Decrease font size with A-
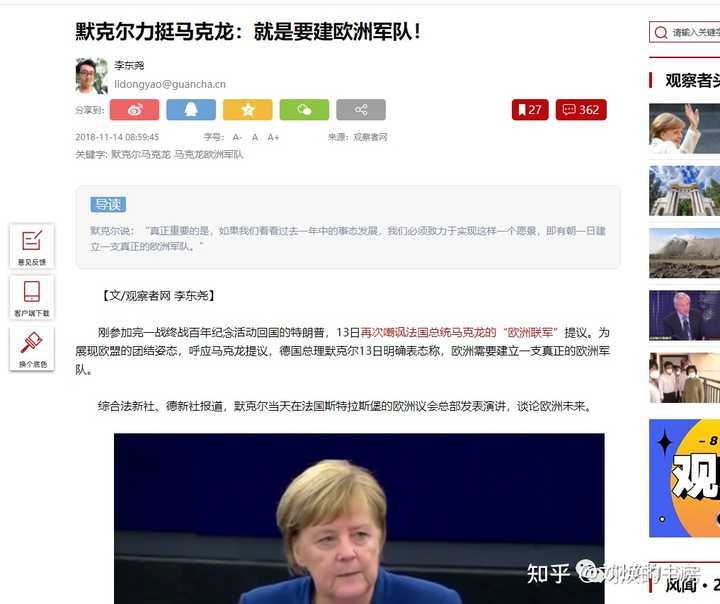The width and height of the screenshot is (720, 604). (237, 137)
